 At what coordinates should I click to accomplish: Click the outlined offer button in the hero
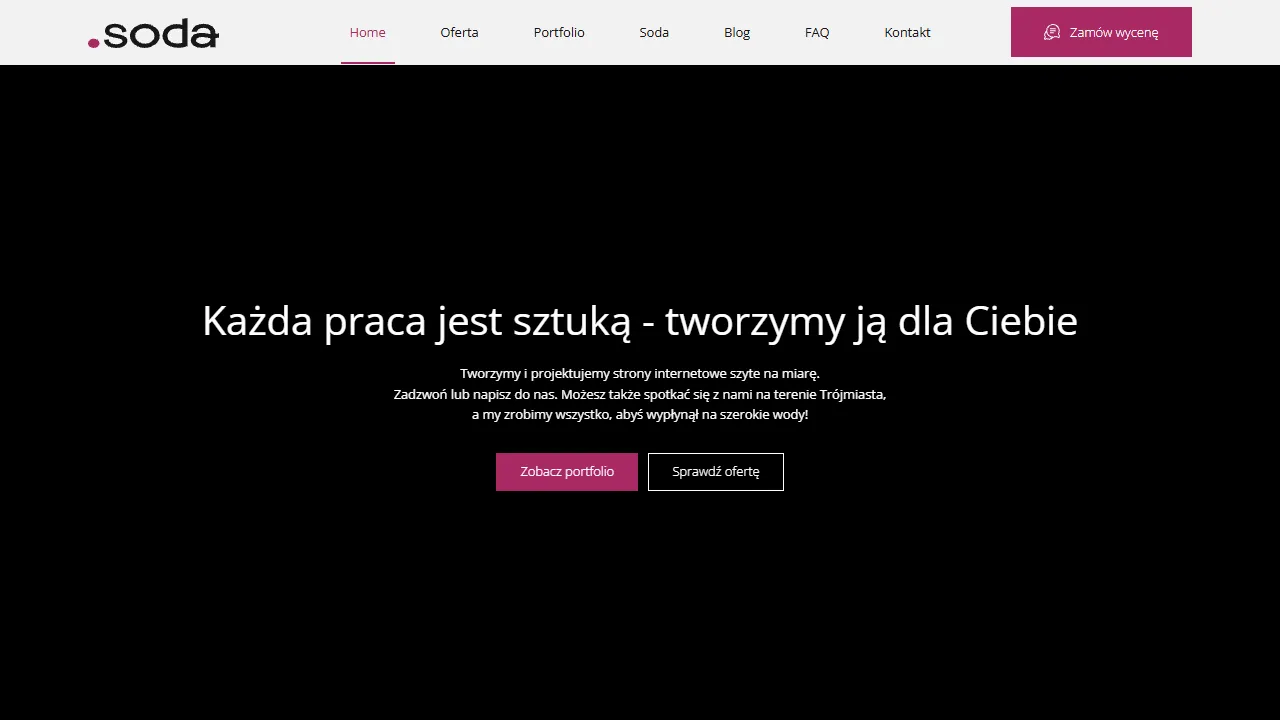click(x=715, y=471)
